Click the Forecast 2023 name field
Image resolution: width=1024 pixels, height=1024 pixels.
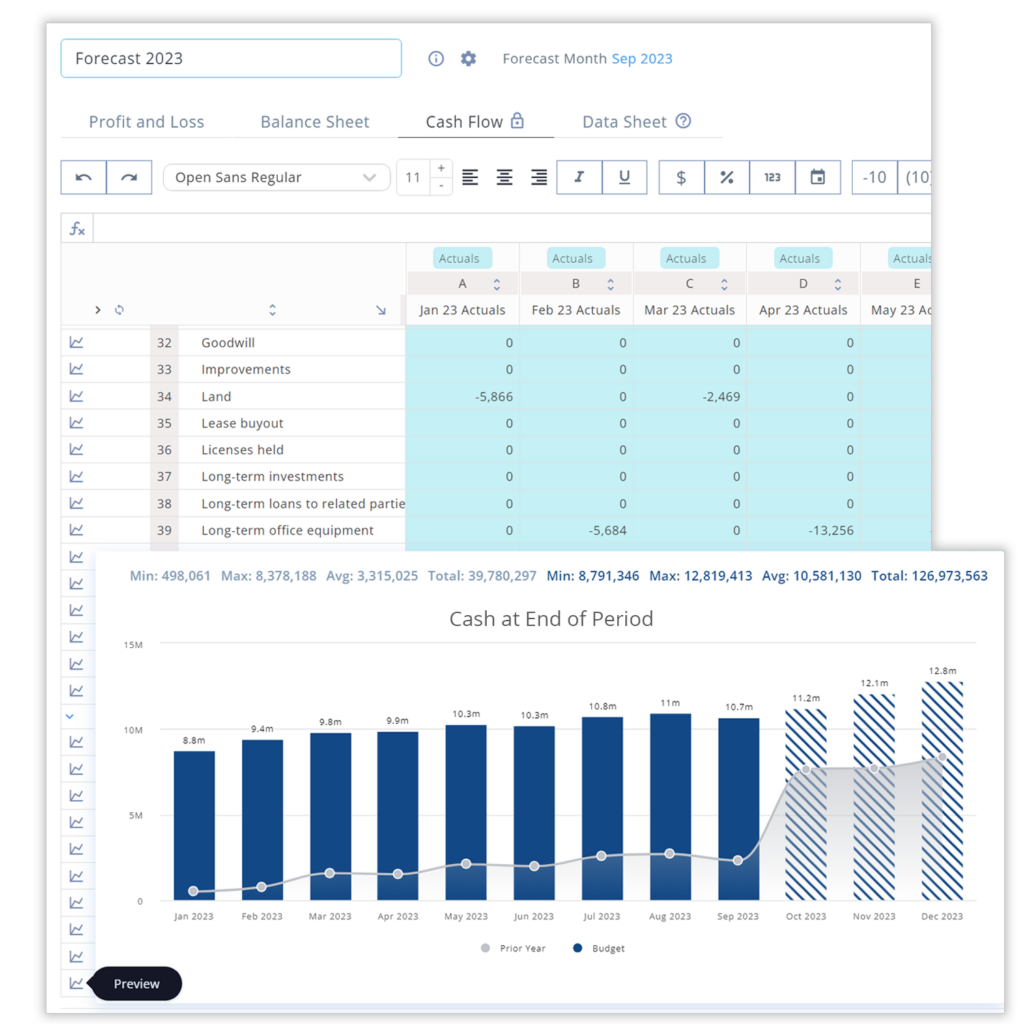coord(230,58)
